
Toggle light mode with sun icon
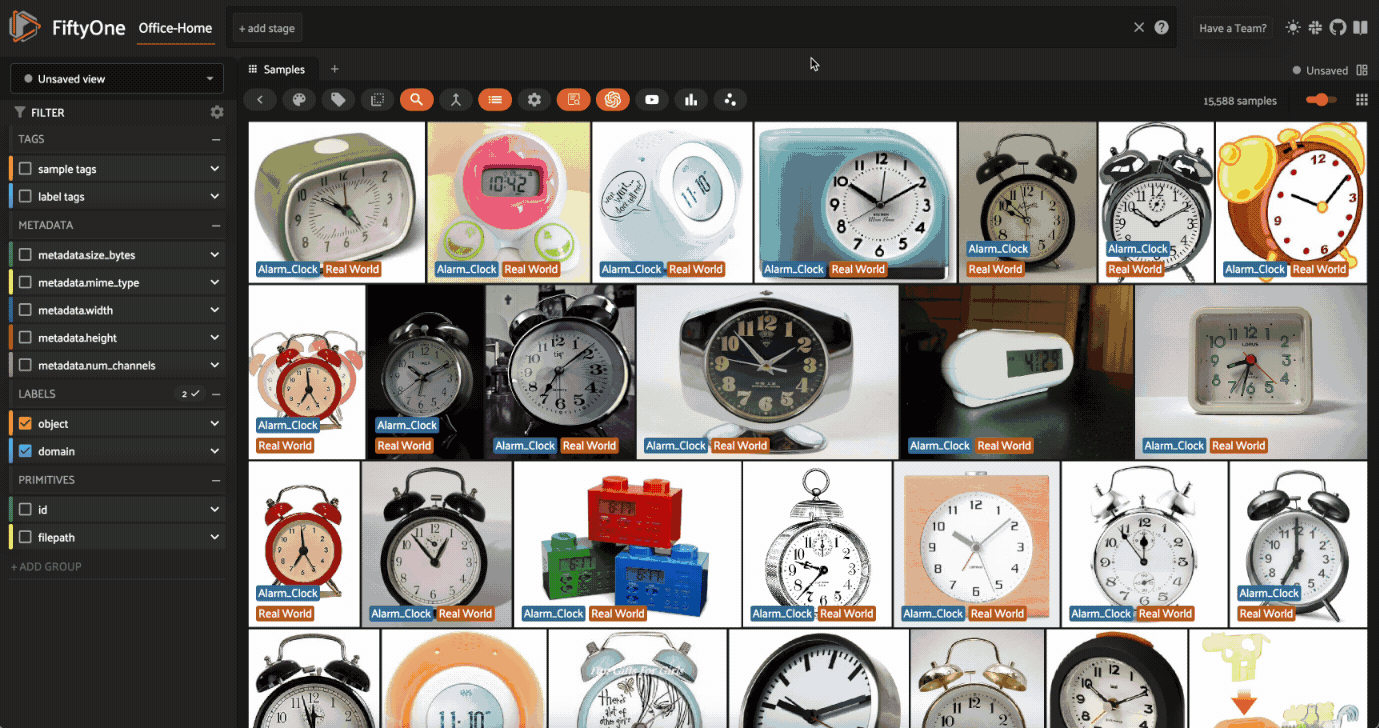[x=1293, y=28]
